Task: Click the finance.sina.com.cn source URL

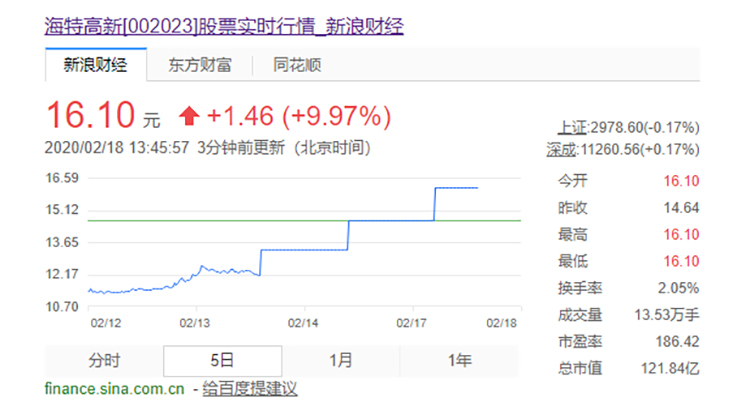Action: coord(114,389)
